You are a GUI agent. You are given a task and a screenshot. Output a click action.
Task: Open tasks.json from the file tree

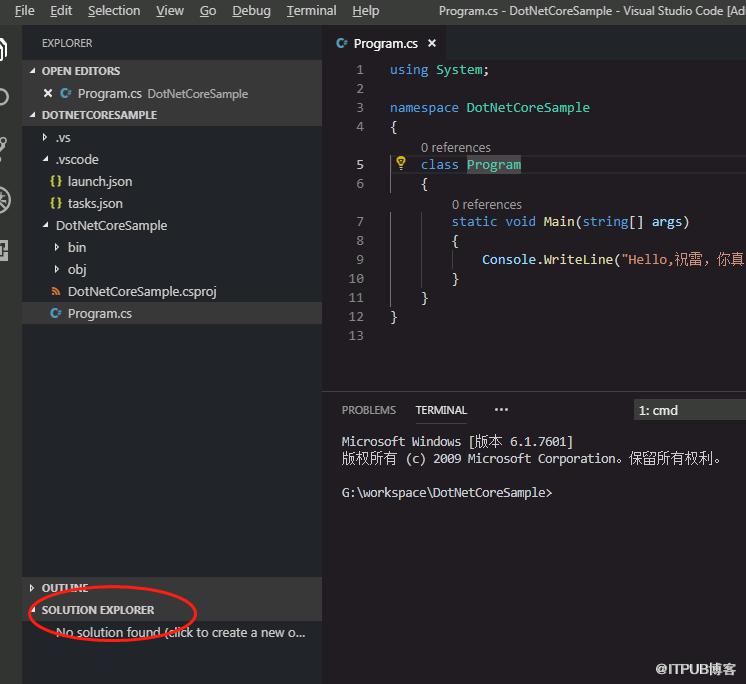pyautogui.click(x=172, y=203)
